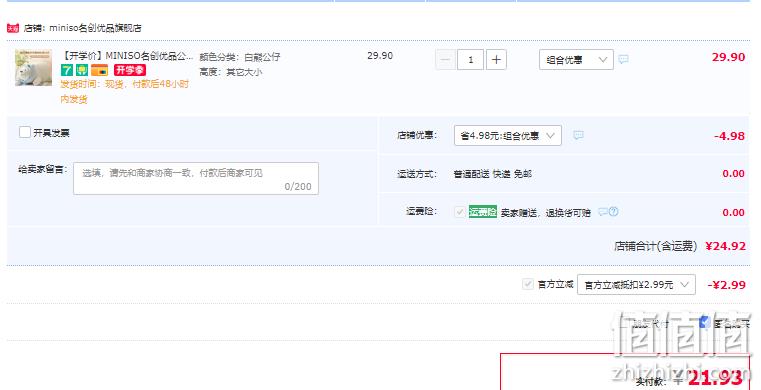Viewport: 761px width, 390px height.
Task: Tick the 开具发票 invoice checkbox
Action: pyautogui.click(x=25, y=132)
